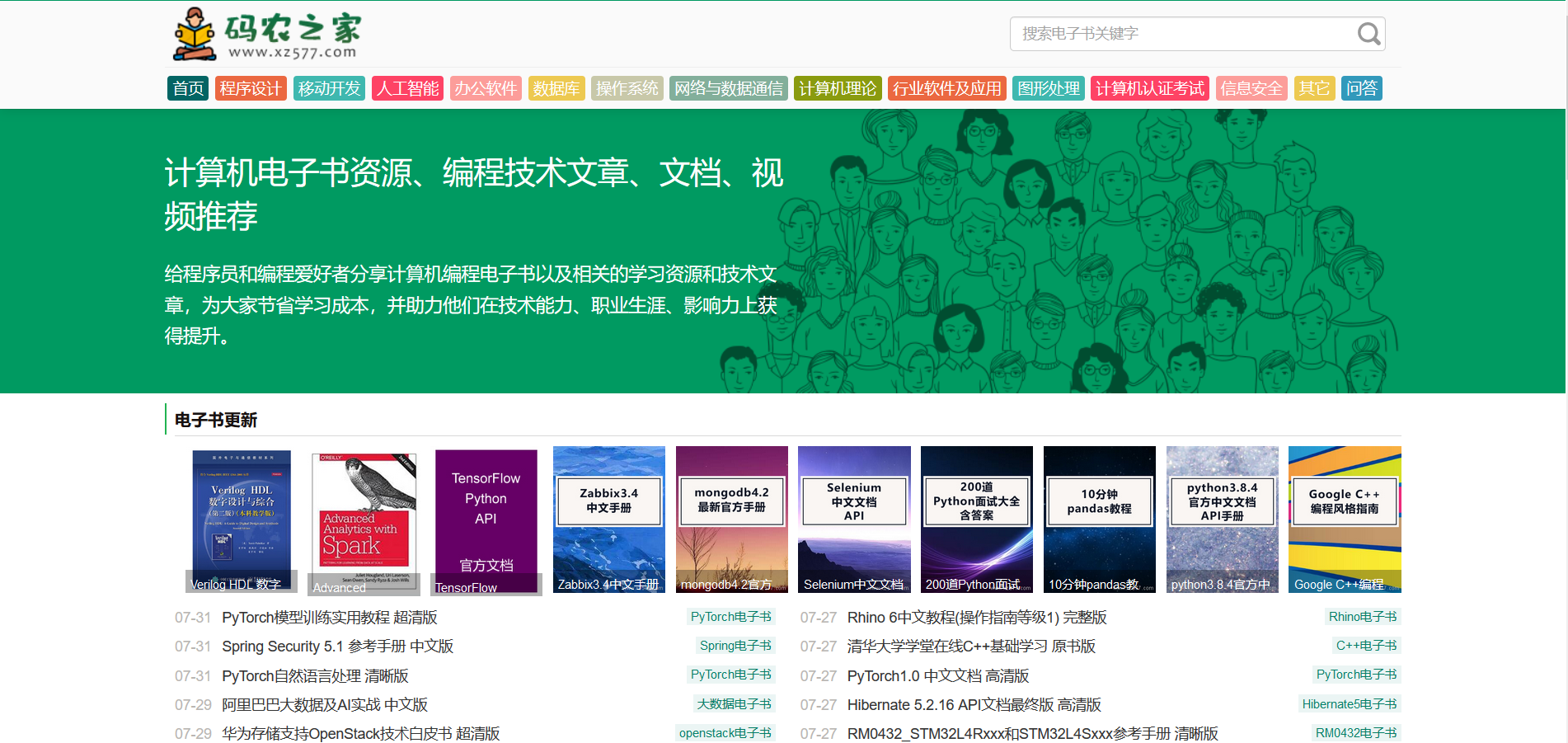Click the Hibernate5电子书 tag
This screenshot has height=743, width=1568.
click(1349, 703)
